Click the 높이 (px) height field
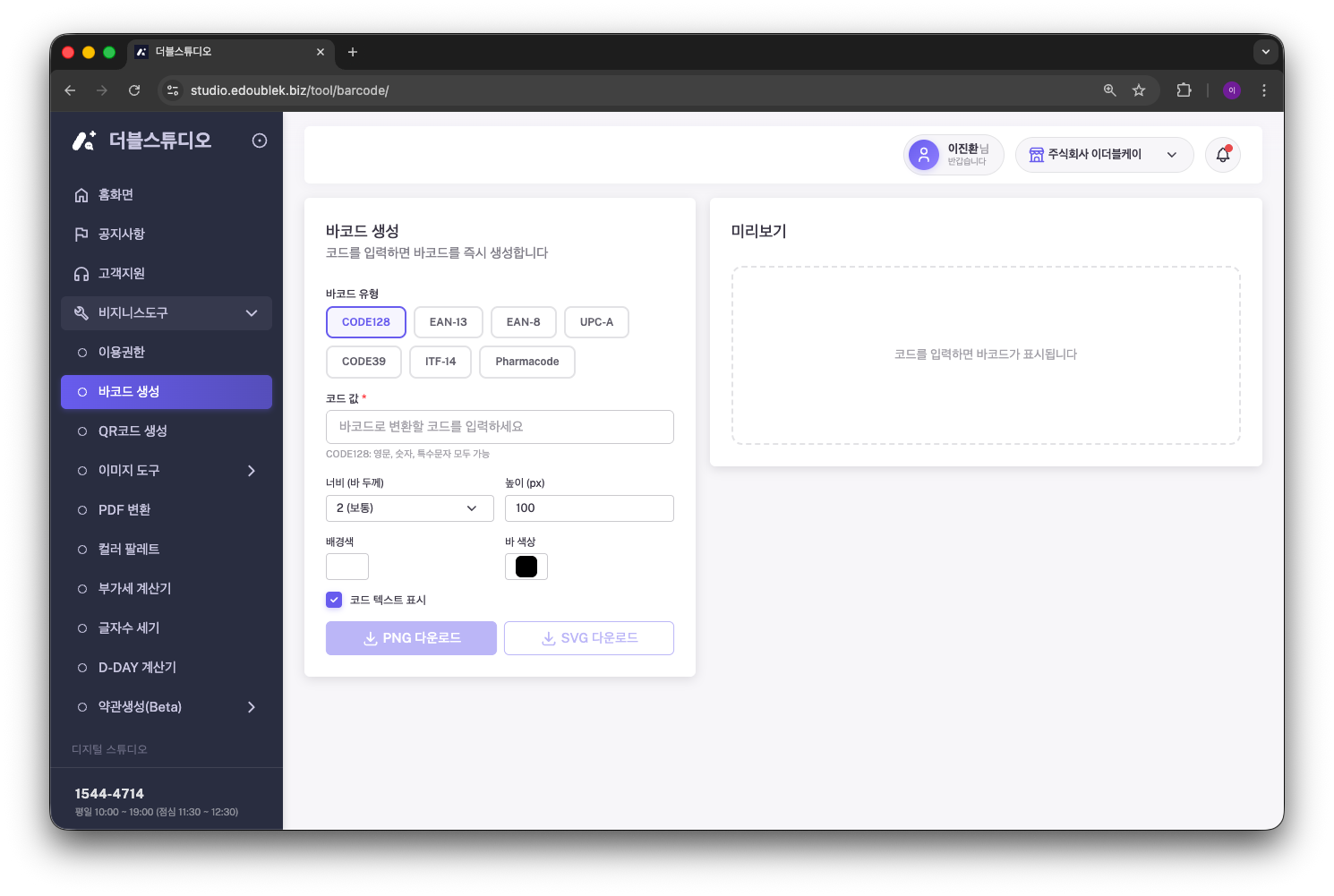Image resolution: width=1334 pixels, height=896 pixels. [x=589, y=508]
